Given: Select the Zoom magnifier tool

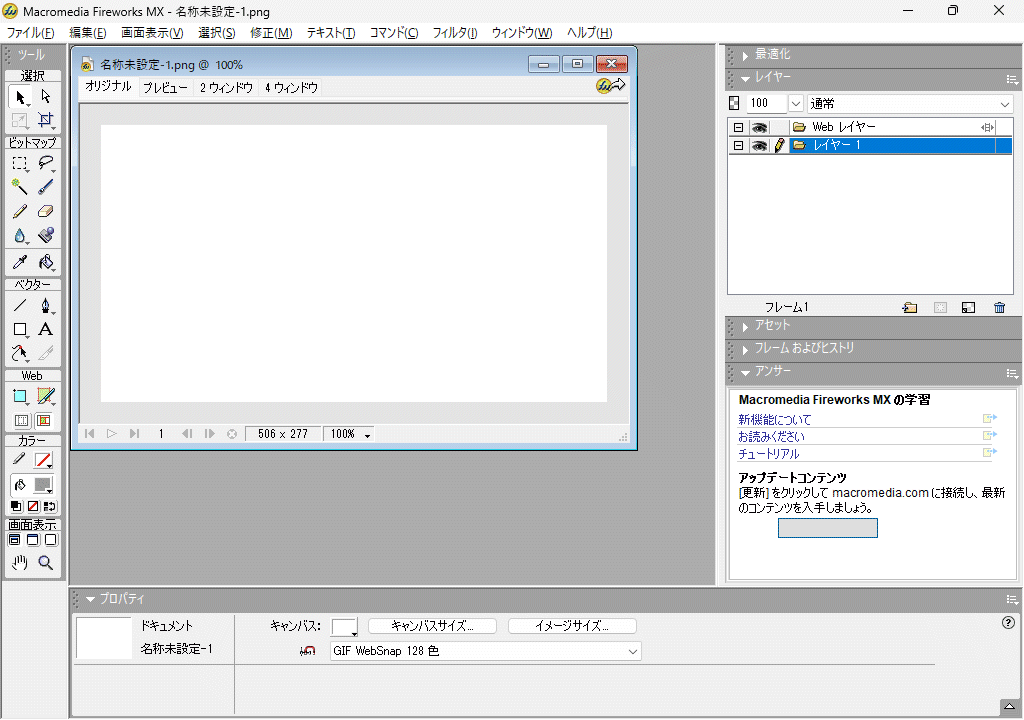Looking at the screenshot, I should [x=45, y=563].
